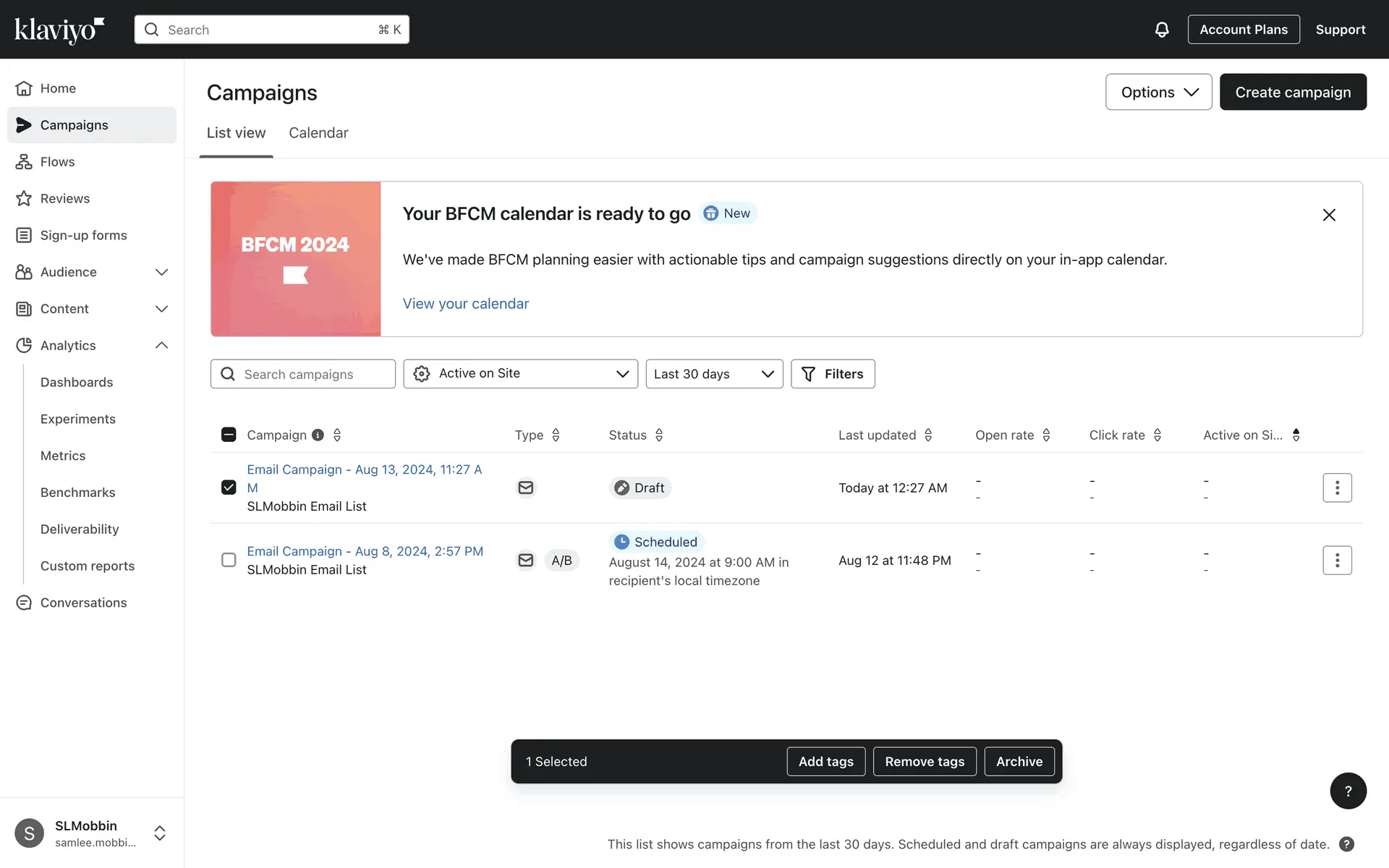Click the Create campaign button
1389x868 pixels.
pyautogui.click(x=1292, y=92)
